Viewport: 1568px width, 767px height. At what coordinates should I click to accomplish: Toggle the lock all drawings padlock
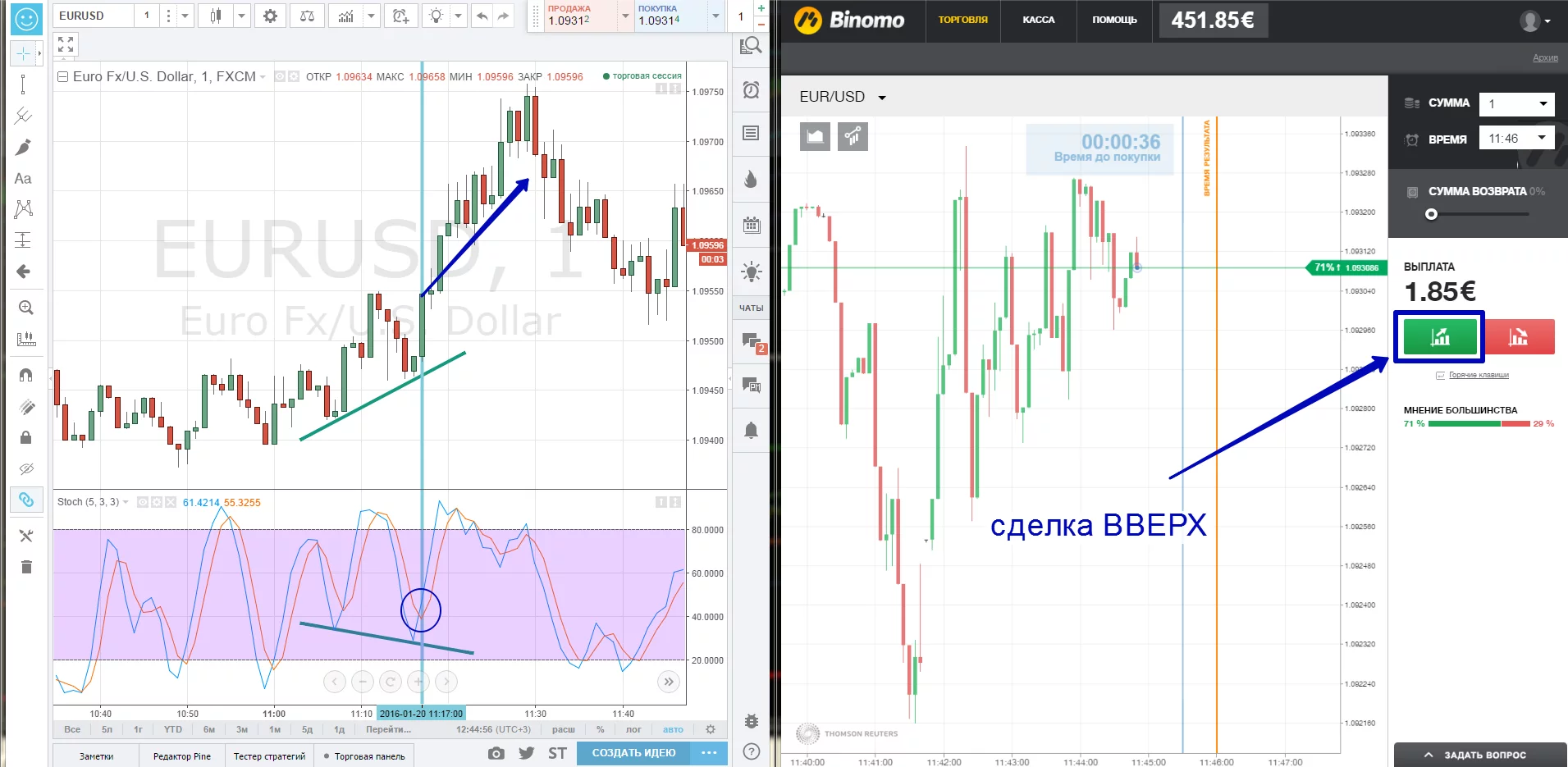pyautogui.click(x=25, y=437)
